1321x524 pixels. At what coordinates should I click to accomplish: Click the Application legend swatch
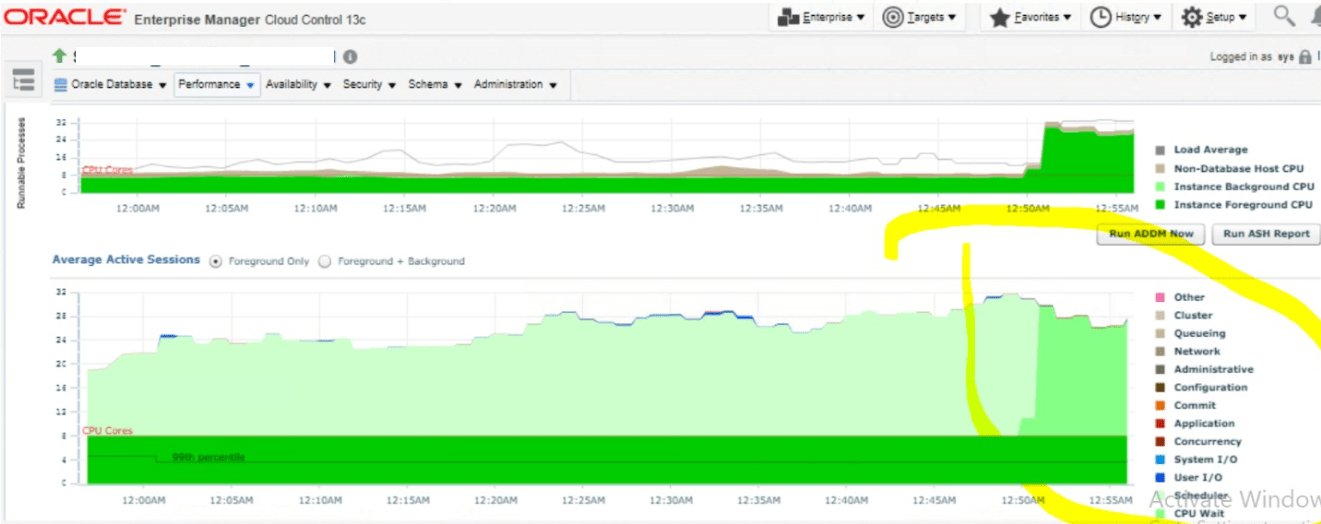(1160, 423)
